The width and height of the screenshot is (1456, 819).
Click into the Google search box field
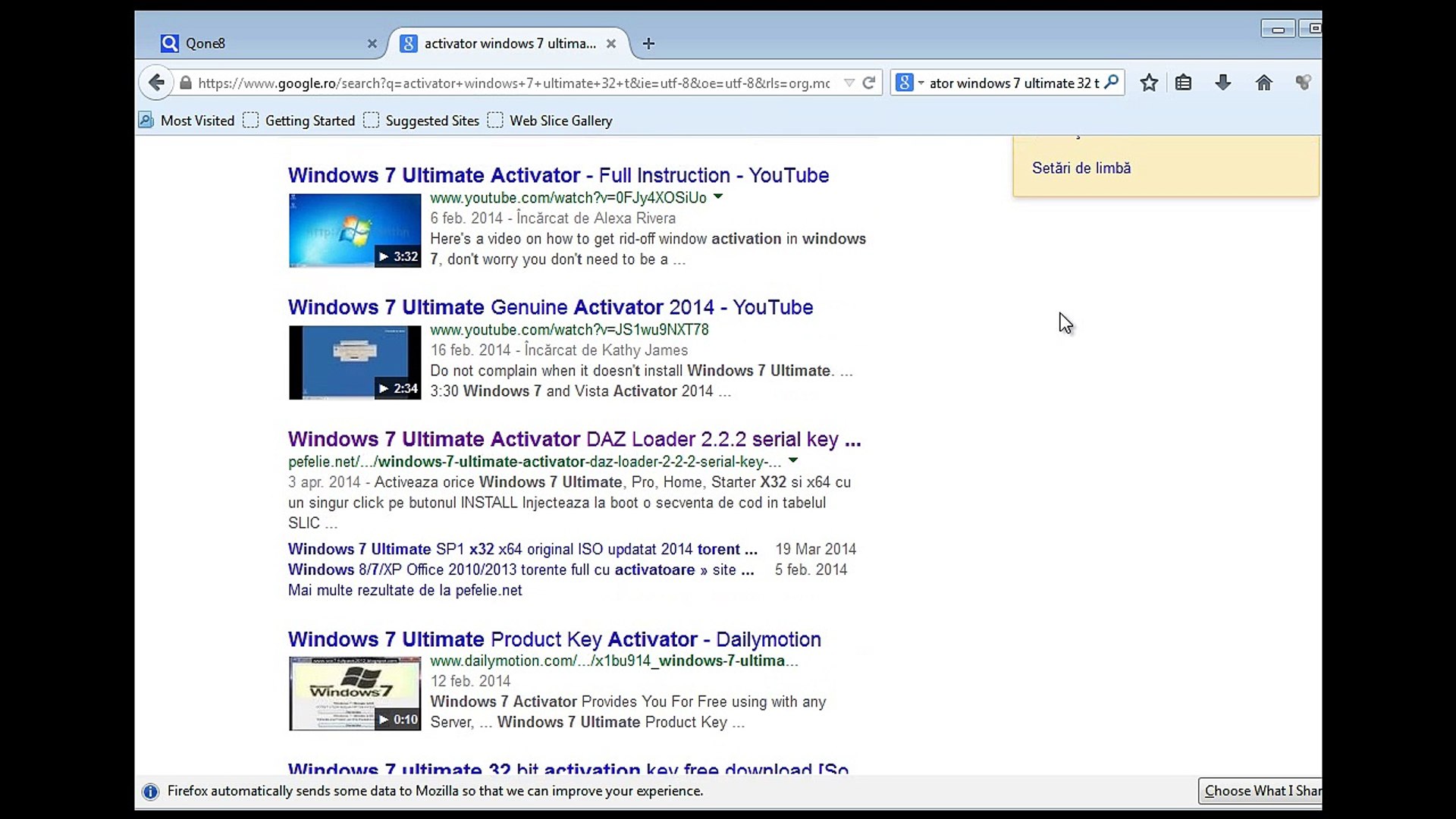[x=1014, y=83]
